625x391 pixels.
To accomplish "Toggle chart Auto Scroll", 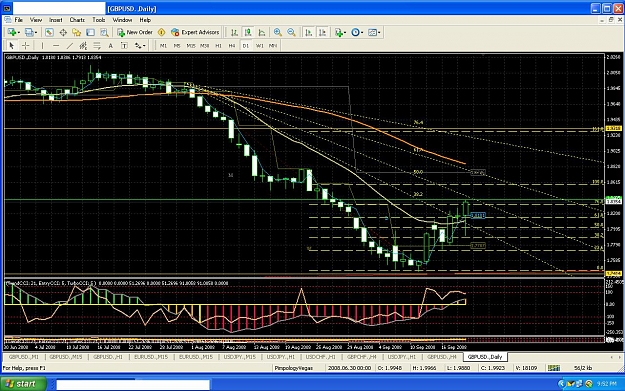I will 308,32.
